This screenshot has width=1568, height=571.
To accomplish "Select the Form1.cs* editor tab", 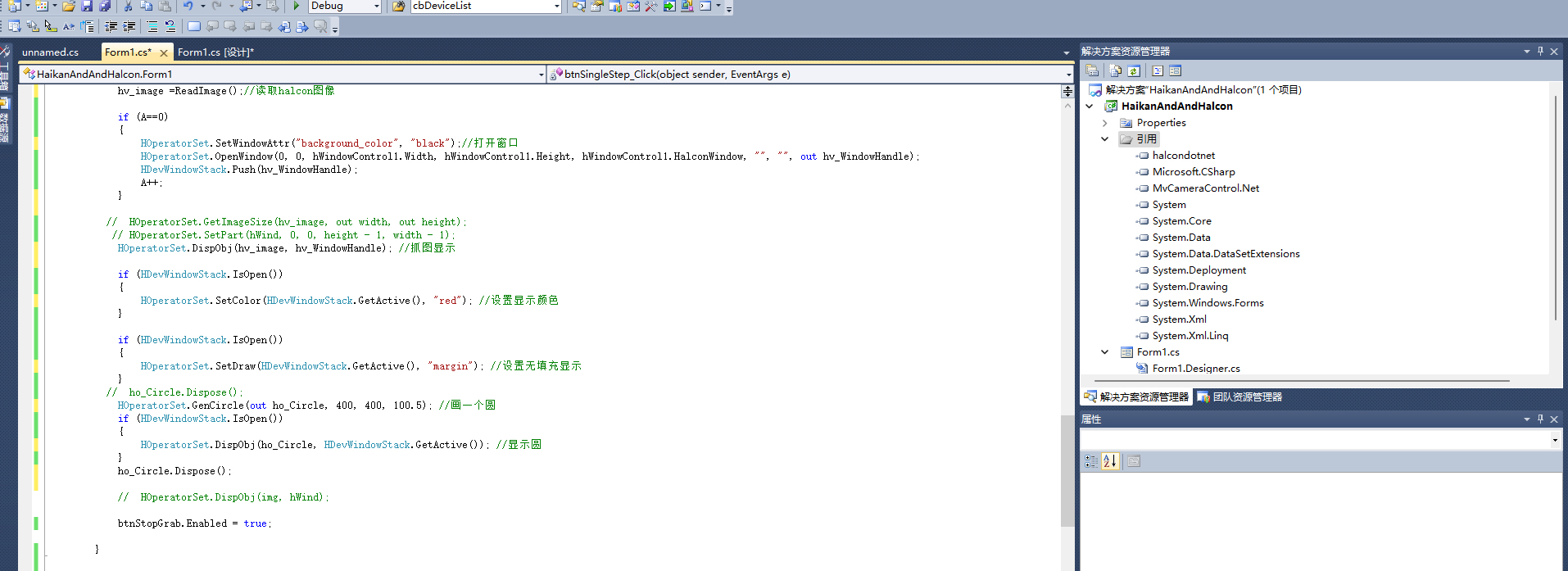I will [x=128, y=52].
